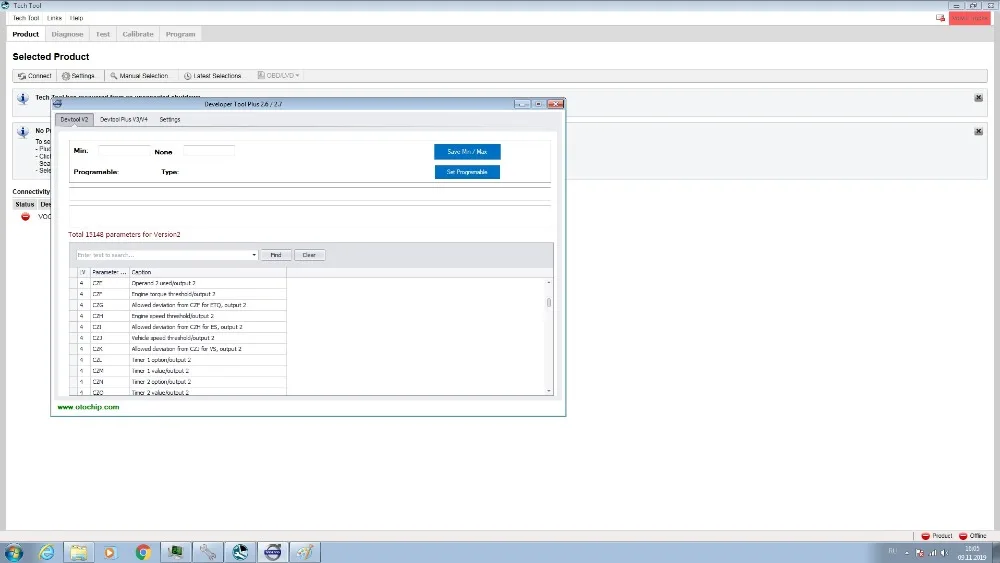Select the Devtool V2 tab
Image resolution: width=1000 pixels, height=563 pixels.
tap(75, 119)
